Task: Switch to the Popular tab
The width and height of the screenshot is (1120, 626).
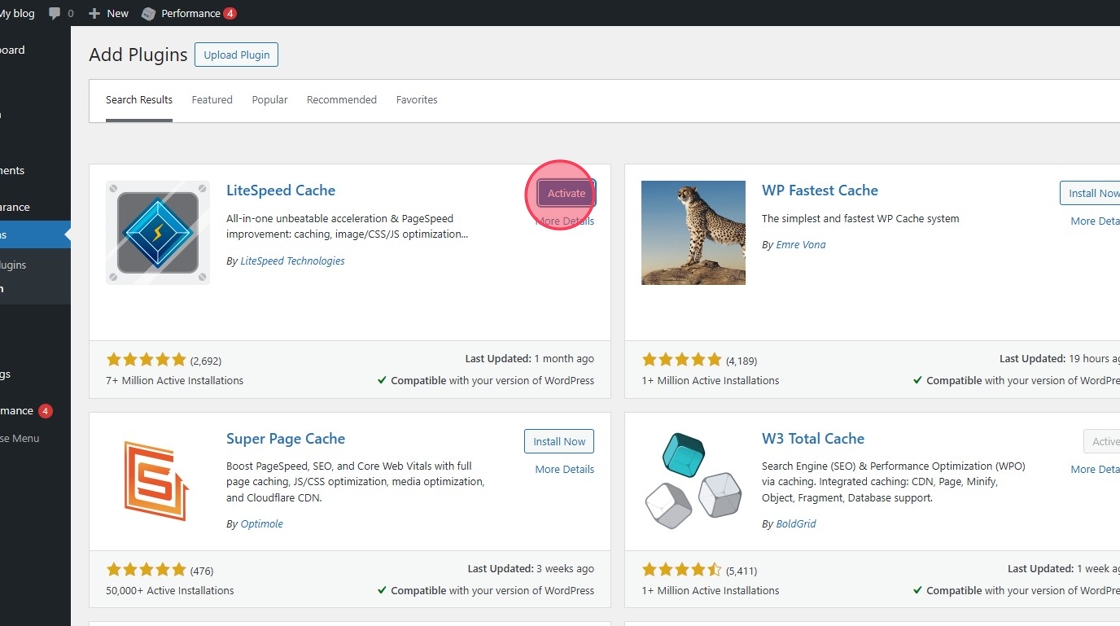Action: point(270,100)
